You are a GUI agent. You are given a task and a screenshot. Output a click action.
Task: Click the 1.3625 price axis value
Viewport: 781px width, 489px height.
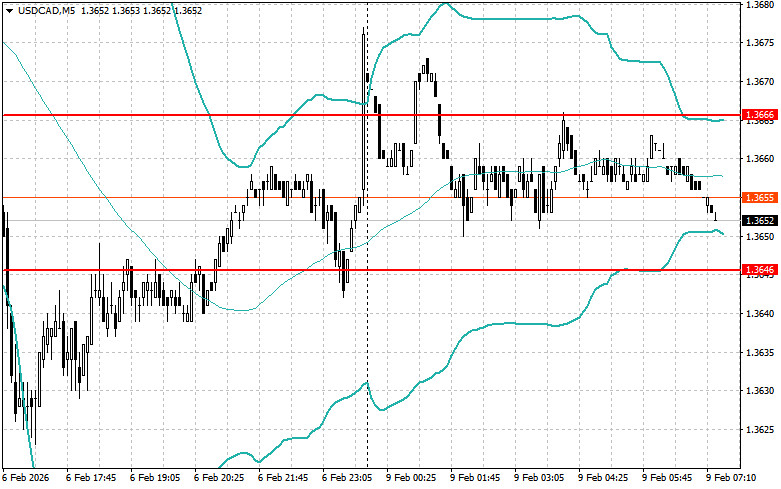click(x=760, y=430)
